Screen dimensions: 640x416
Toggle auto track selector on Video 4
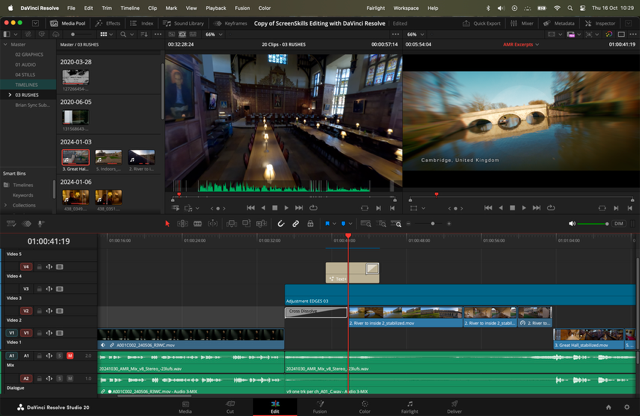coord(49,267)
